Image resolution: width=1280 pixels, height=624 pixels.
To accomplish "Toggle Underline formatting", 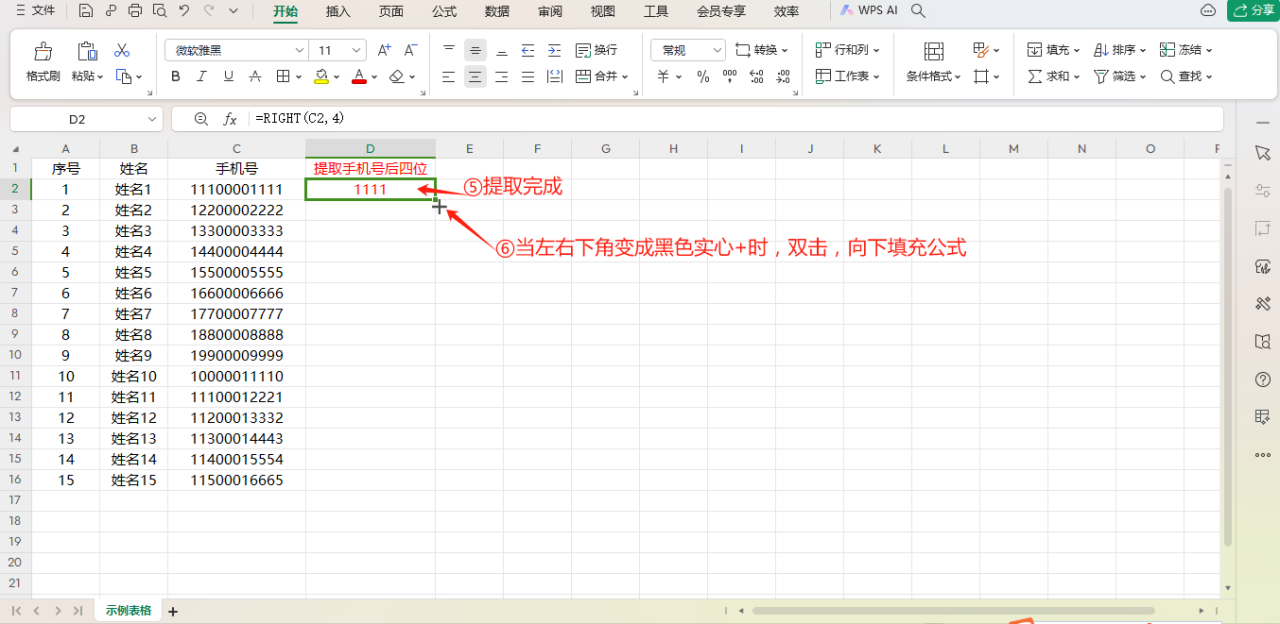I will [228, 76].
